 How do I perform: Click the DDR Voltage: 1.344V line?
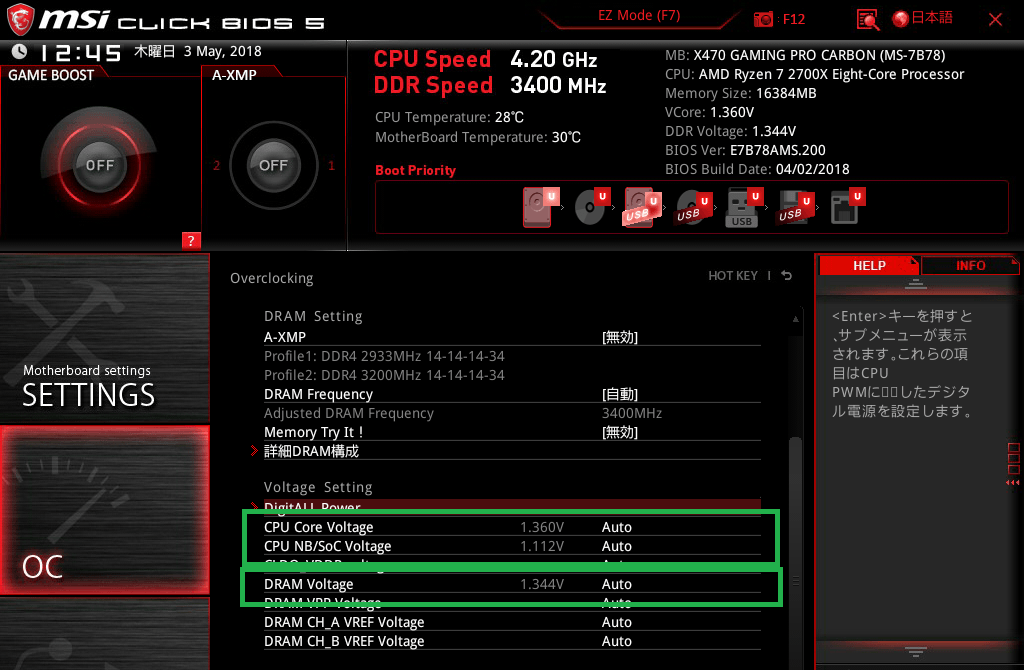pos(730,131)
